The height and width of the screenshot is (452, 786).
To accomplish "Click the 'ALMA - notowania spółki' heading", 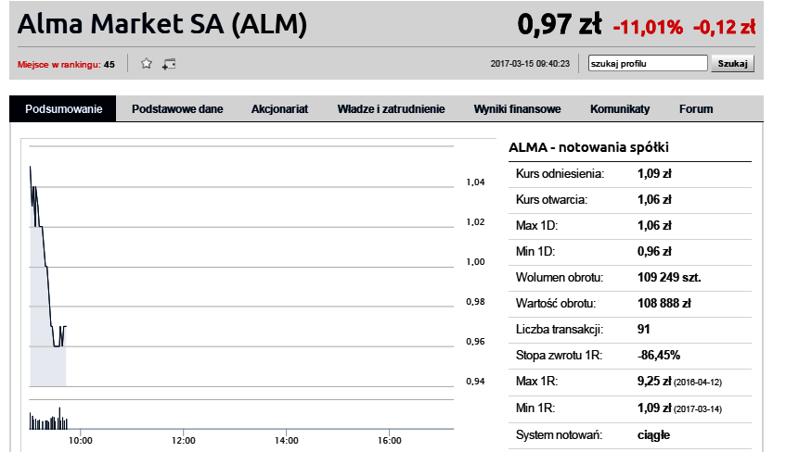I will click(x=588, y=147).
